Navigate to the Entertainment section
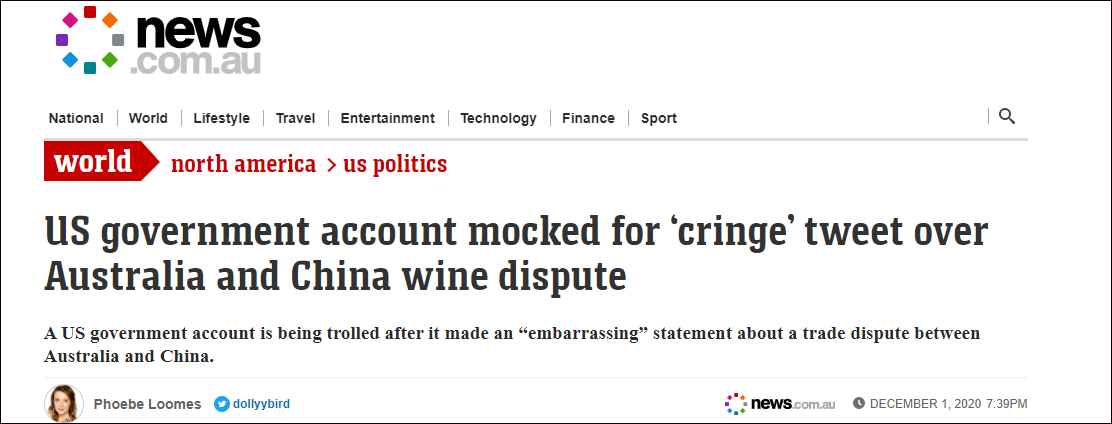1112x424 pixels. (387, 118)
